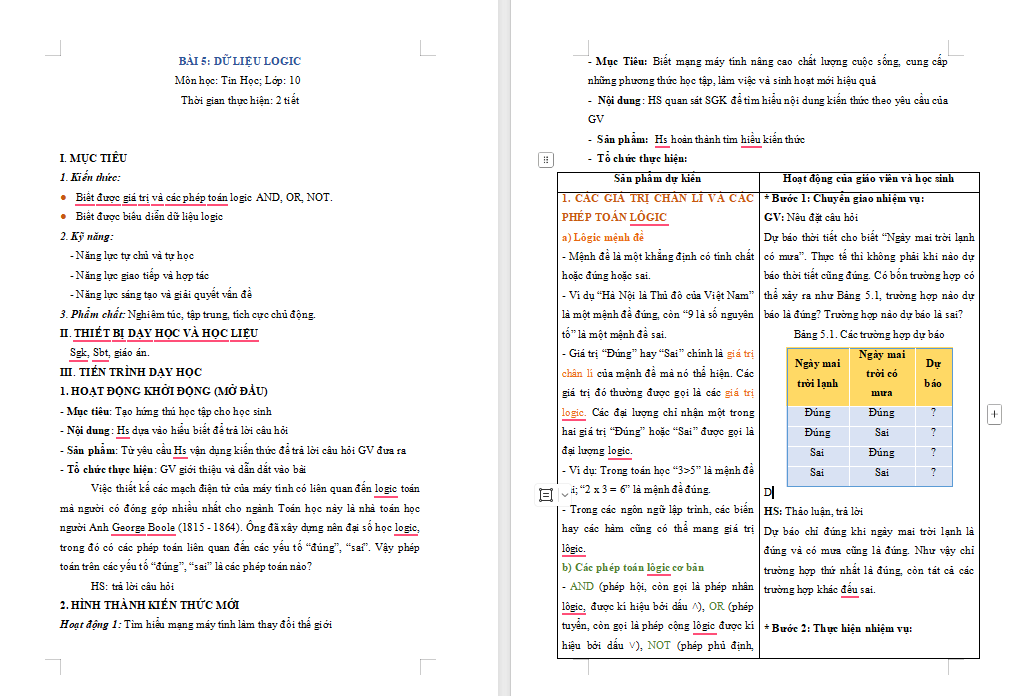Click the heading "2. HÌNH THÀNH KIẾN THỨC MỚI"
Screen dimensions: 1024x696
coord(149,605)
